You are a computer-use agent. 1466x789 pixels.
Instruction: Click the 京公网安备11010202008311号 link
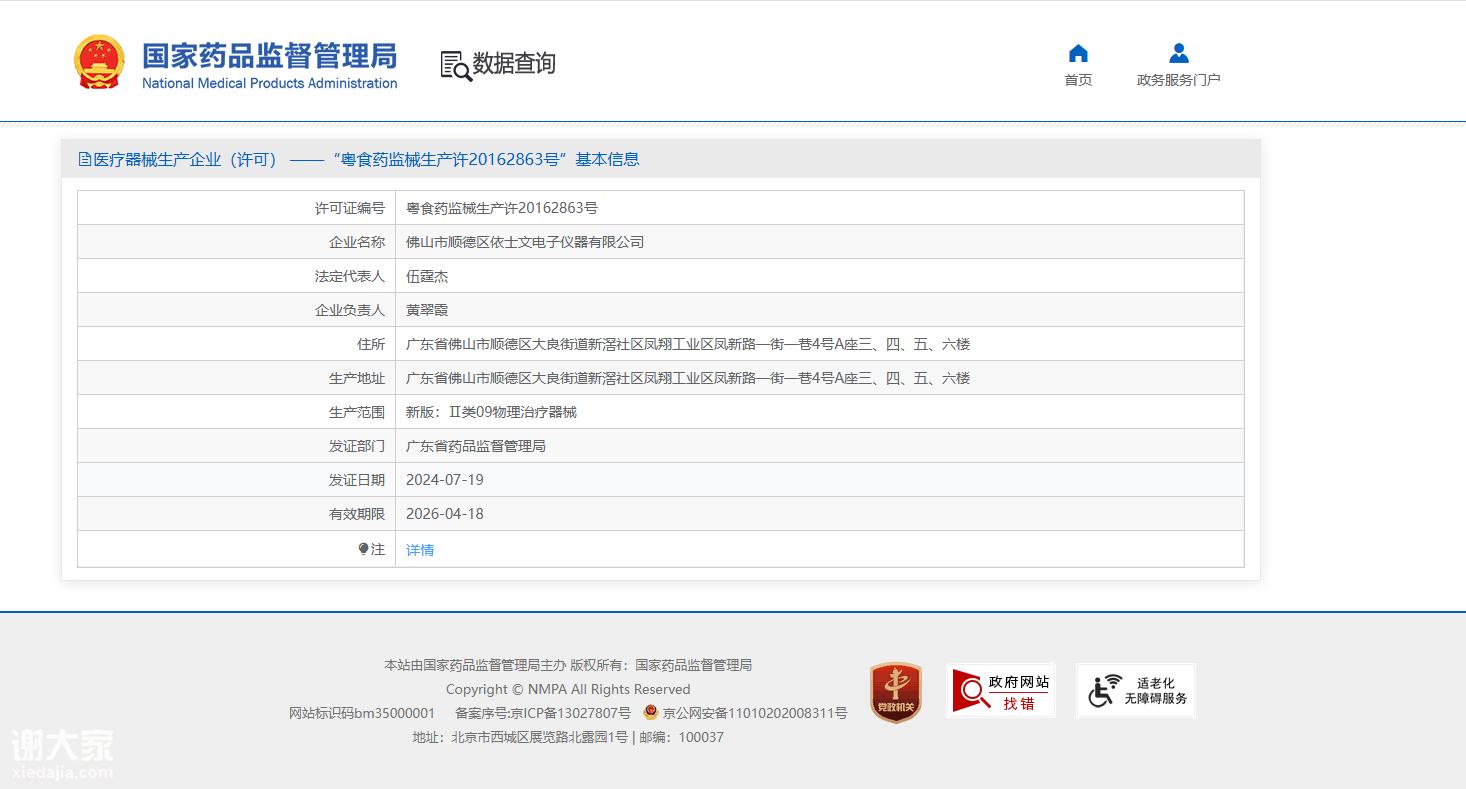click(754, 713)
